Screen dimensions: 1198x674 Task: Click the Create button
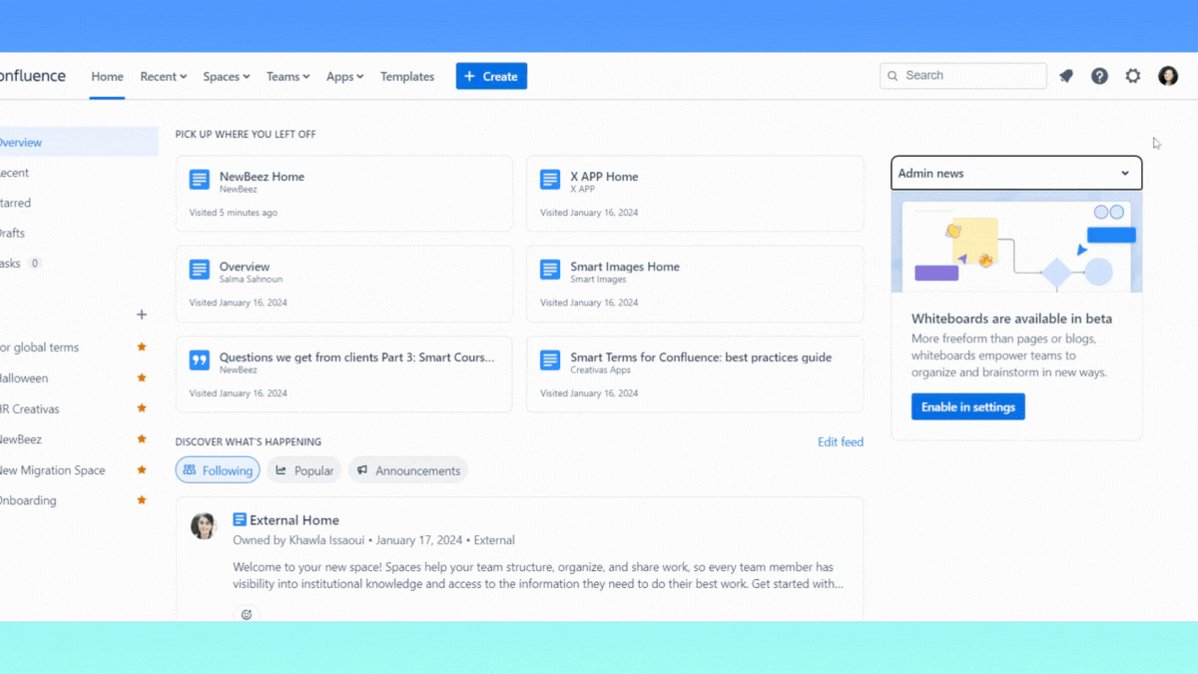(491, 76)
